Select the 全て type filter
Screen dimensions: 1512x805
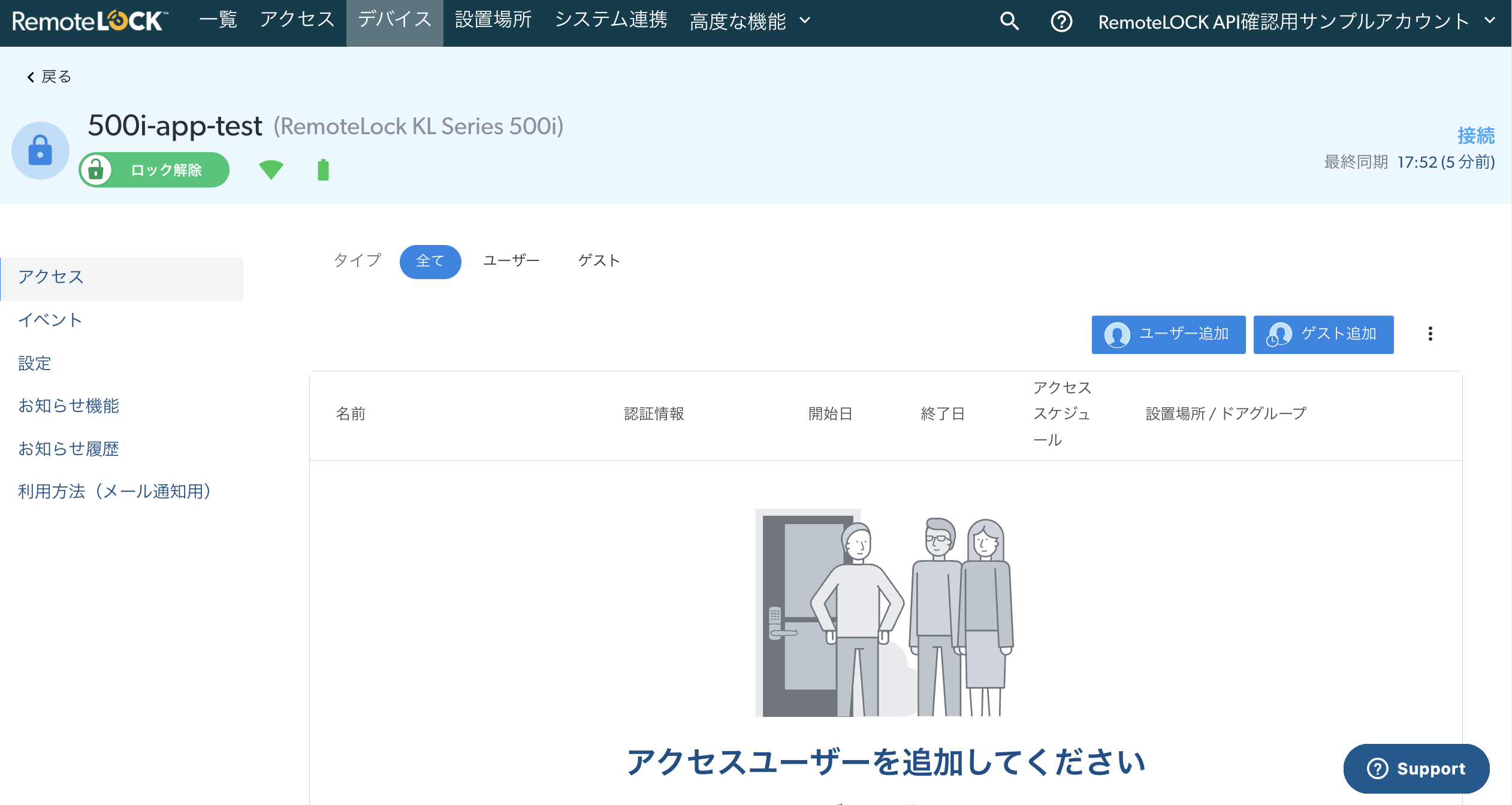[x=430, y=261]
